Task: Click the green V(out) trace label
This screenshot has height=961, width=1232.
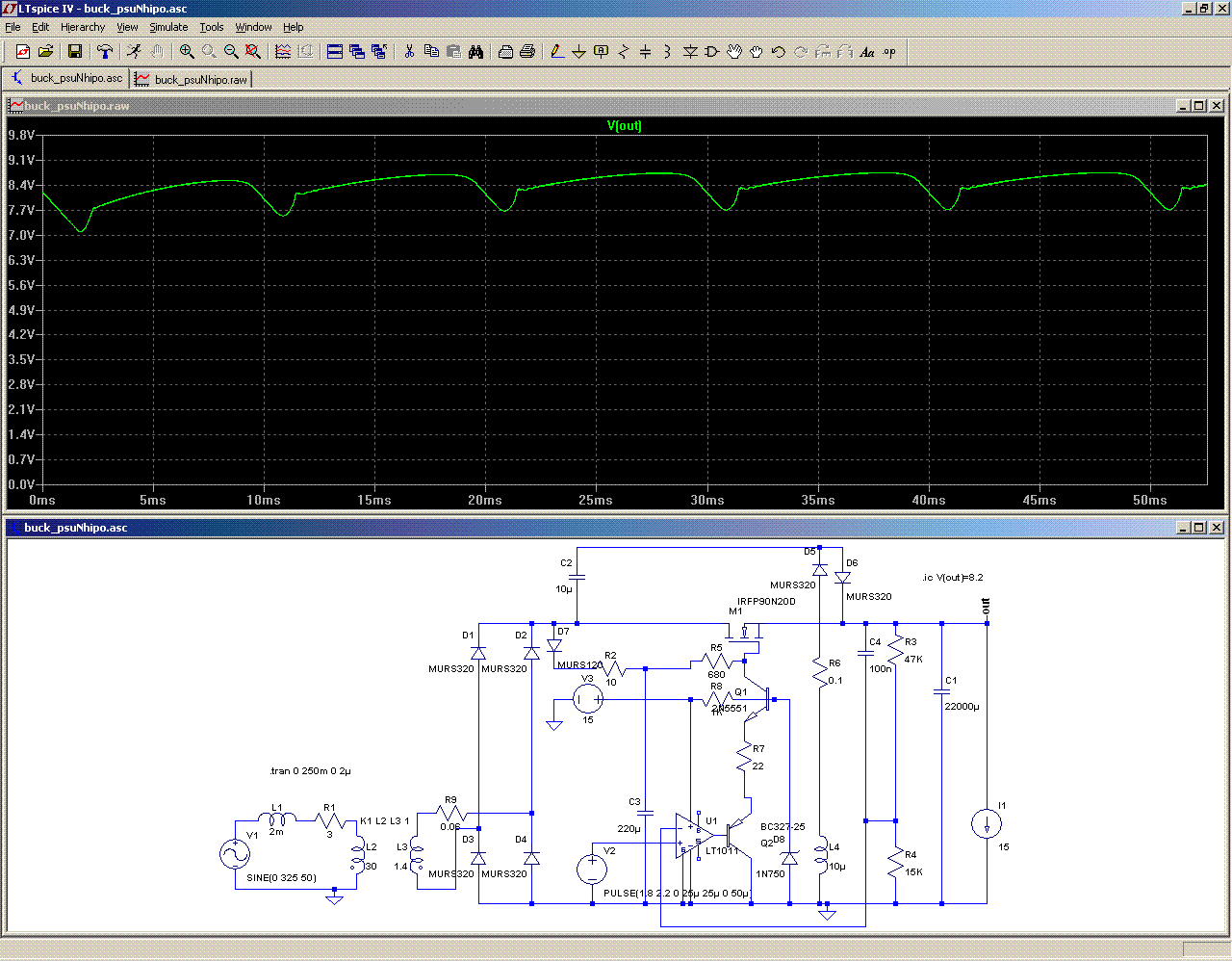Action: pos(624,126)
